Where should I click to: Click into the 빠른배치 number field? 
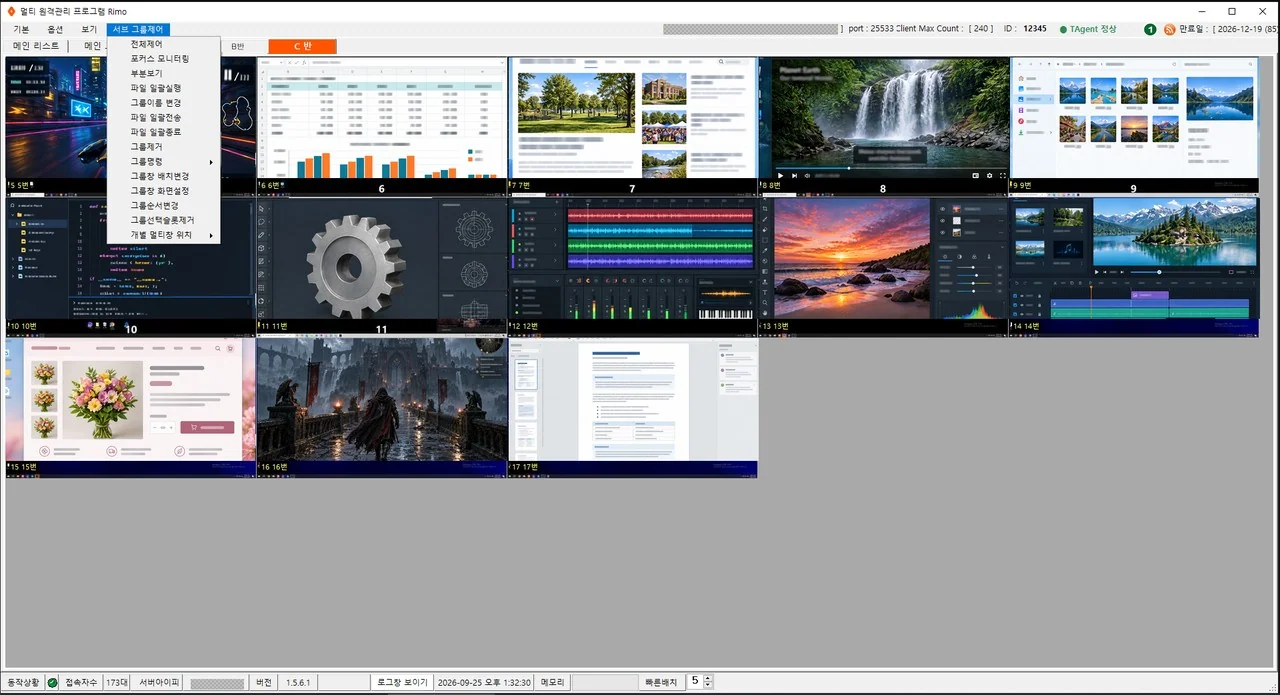coord(695,682)
